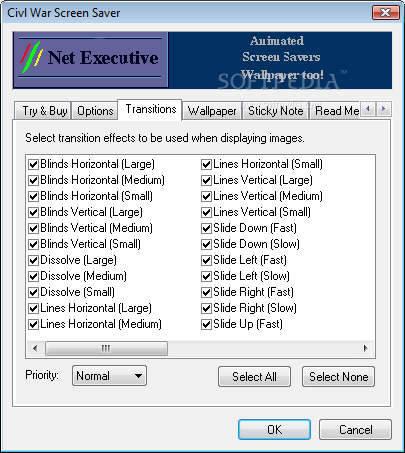Toggle Lines Vertical (Large) checkbox
405x453 pixels.
(x=206, y=180)
